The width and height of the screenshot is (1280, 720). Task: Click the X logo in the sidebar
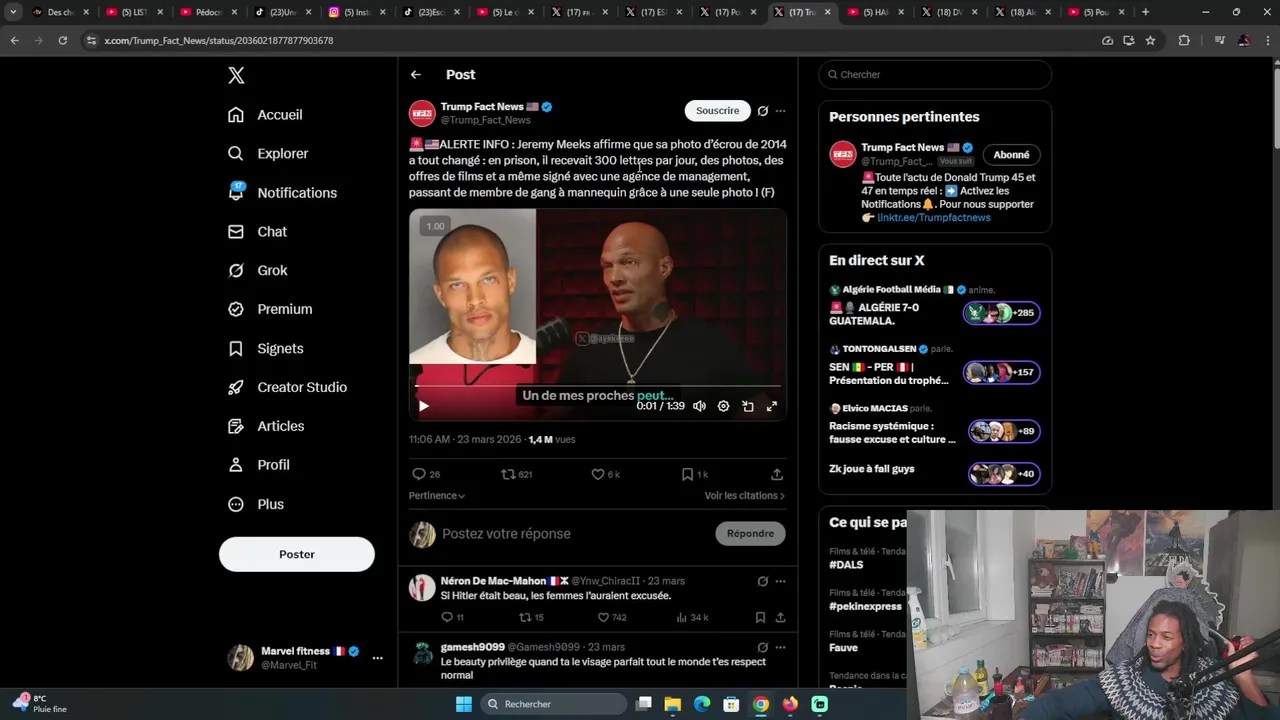[x=236, y=75]
